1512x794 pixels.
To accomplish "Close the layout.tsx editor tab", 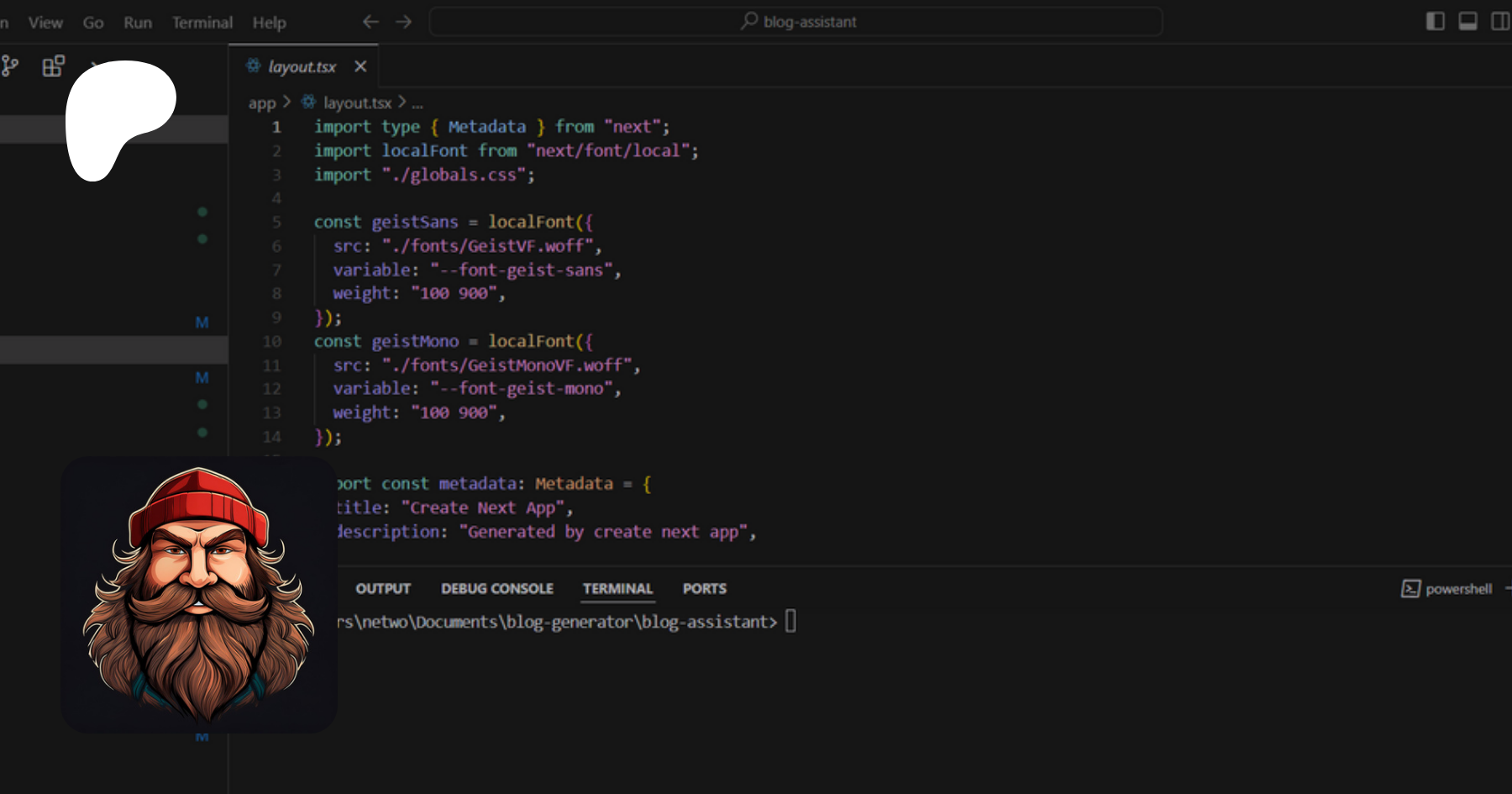I will click(360, 66).
